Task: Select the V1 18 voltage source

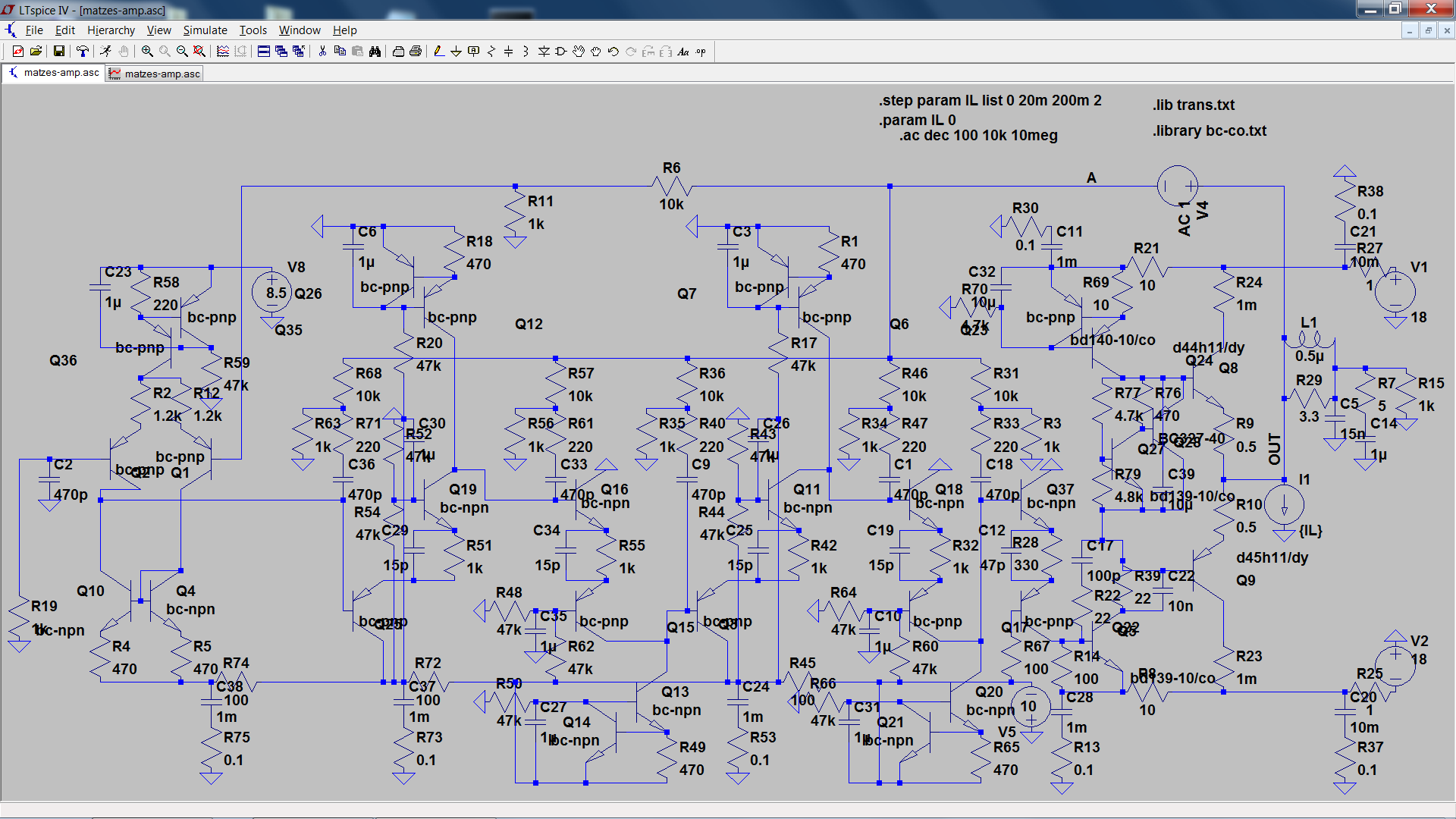Action: (1395, 292)
